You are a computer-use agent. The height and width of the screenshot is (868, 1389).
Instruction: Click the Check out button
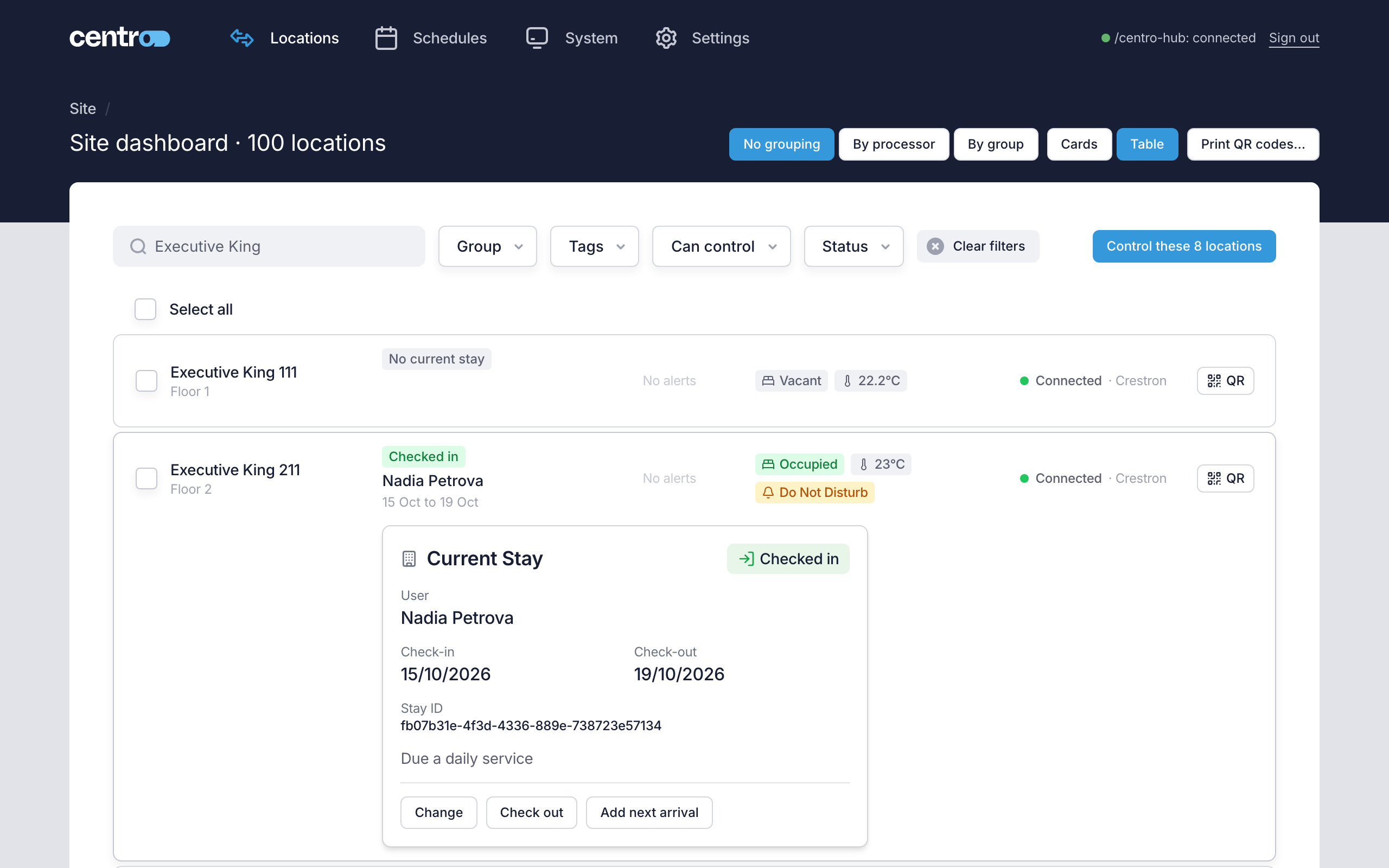pyautogui.click(x=531, y=812)
